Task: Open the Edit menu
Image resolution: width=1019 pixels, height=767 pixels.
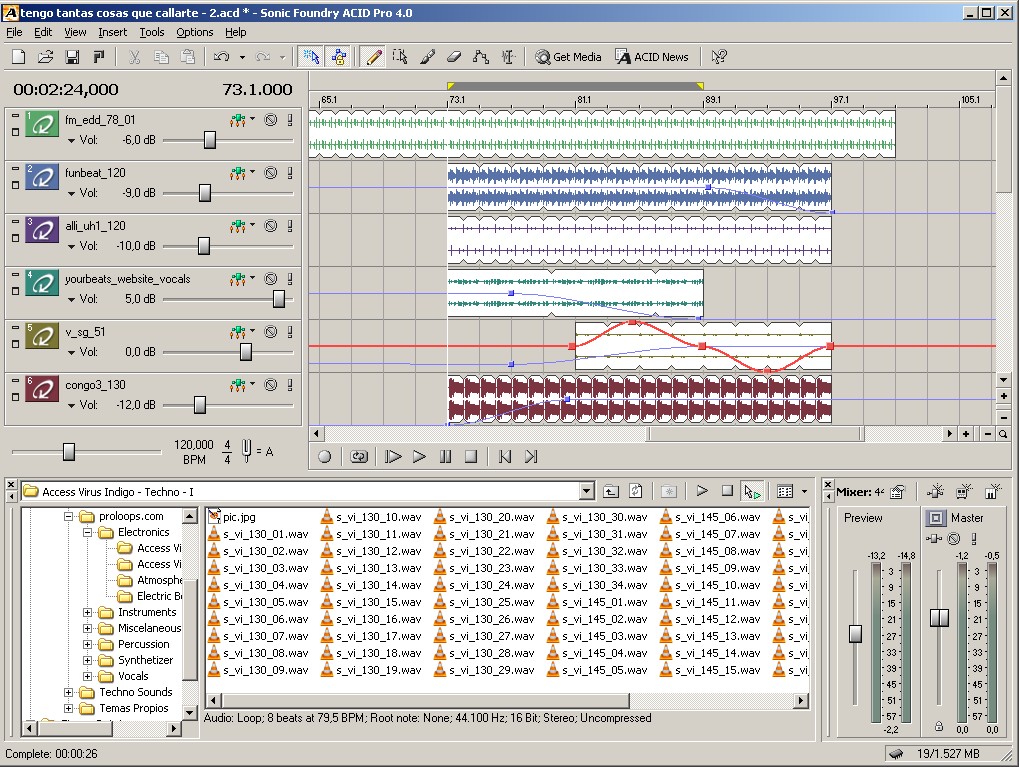Action: pos(43,32)
